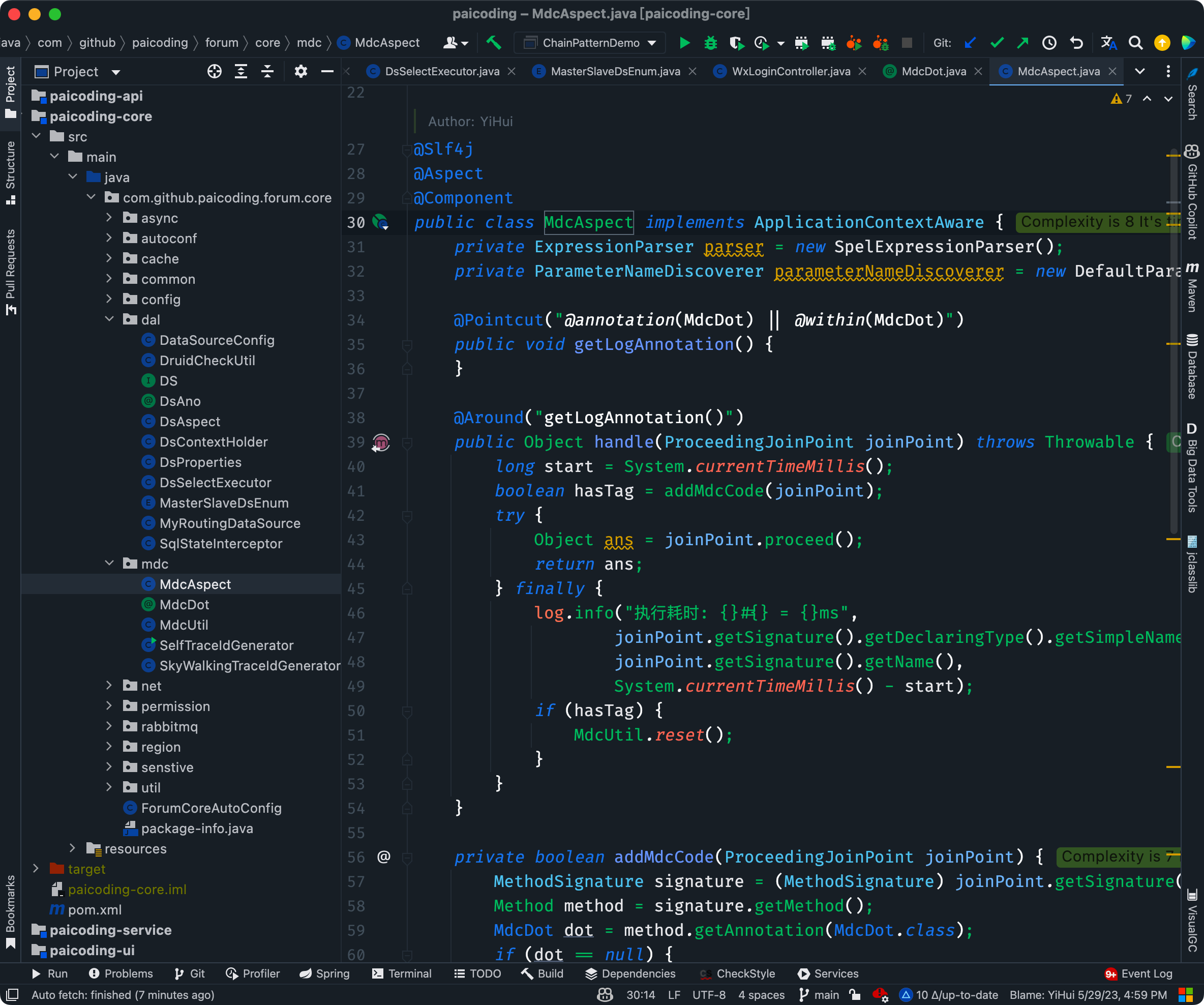Click the Search Everywhere magnifier icon

click(1135, 43)
